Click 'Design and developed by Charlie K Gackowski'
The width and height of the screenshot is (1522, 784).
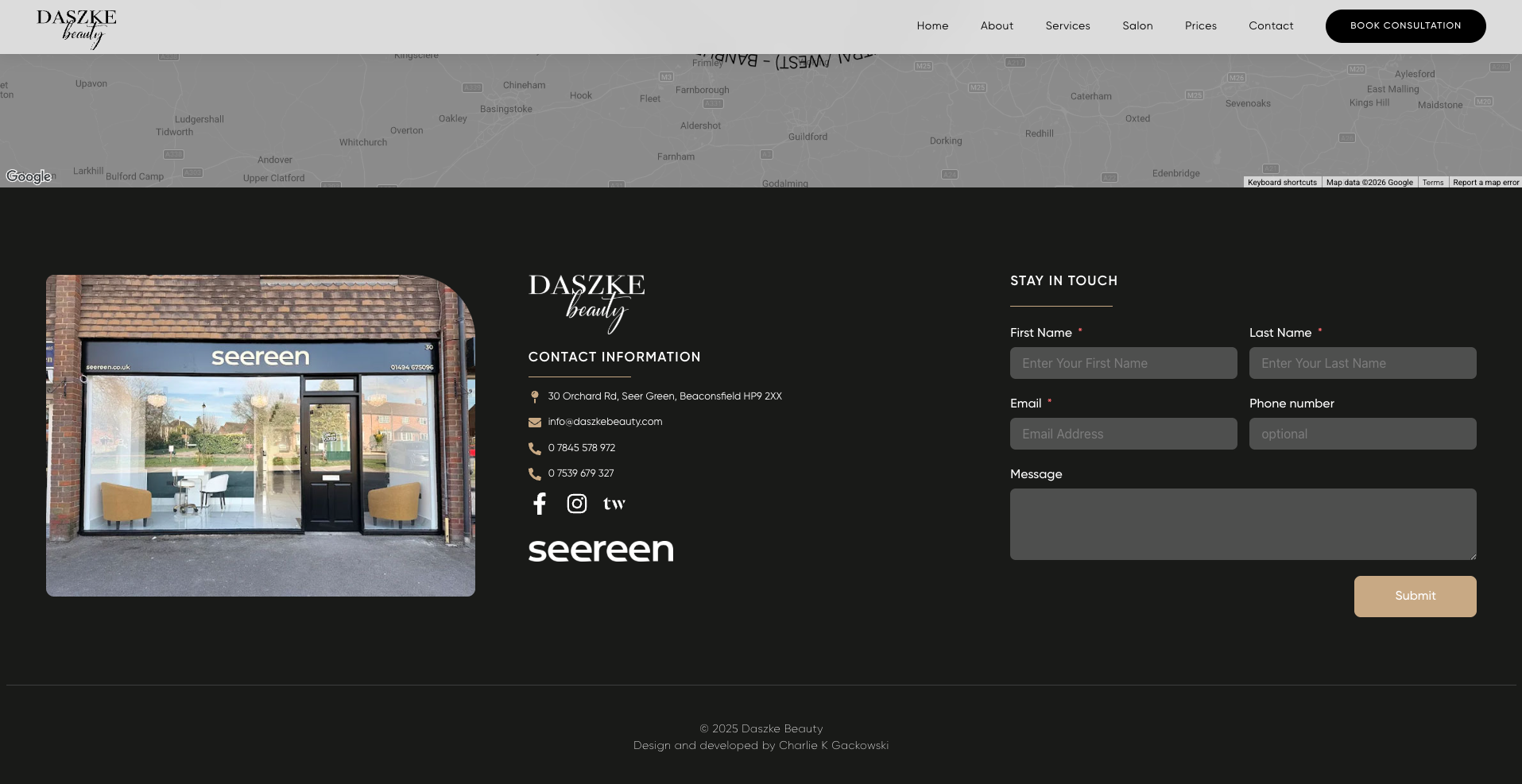761,745
